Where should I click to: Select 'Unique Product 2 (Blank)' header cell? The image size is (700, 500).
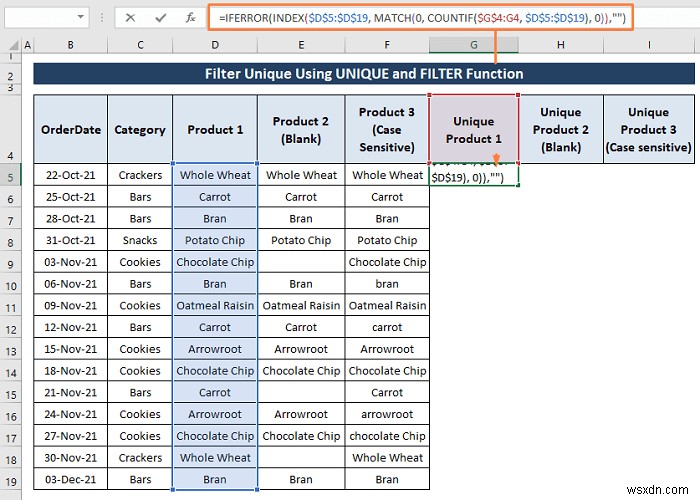click(x=561, y=129)
